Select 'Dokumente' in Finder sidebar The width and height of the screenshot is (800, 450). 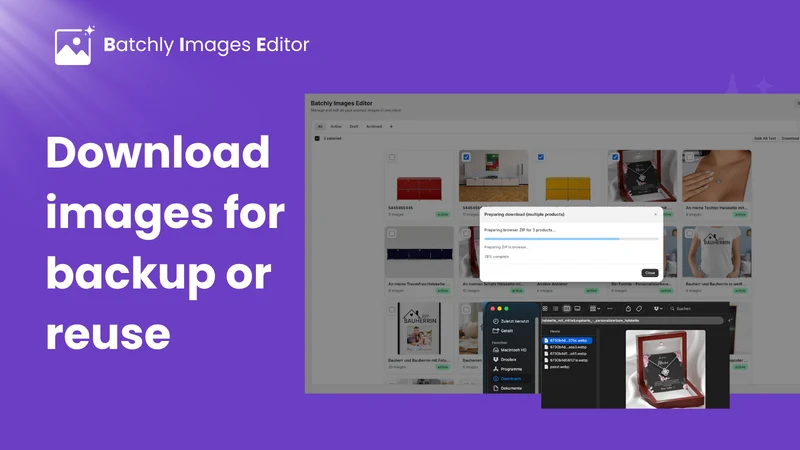pos(507,388)
